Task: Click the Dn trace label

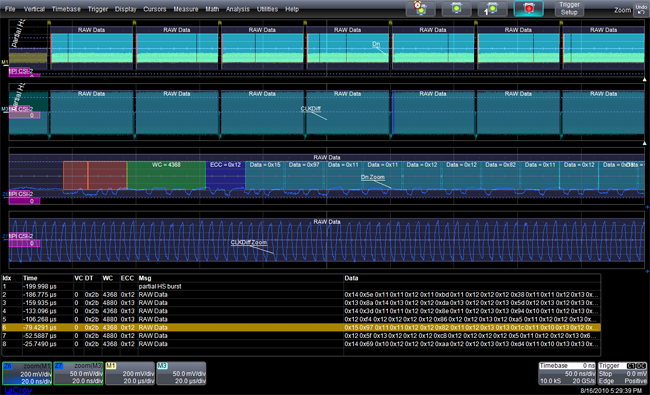Action: [376, 44]
